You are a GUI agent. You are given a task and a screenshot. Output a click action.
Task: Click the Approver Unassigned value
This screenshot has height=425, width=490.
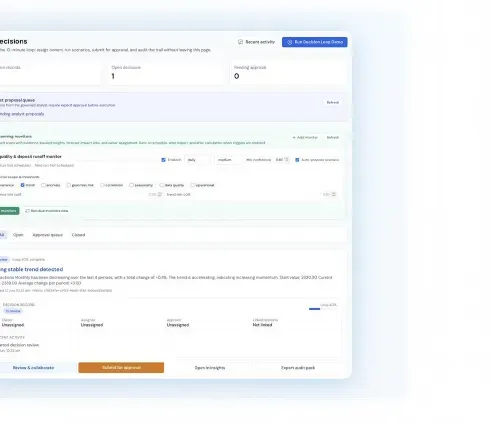(178, 325)
